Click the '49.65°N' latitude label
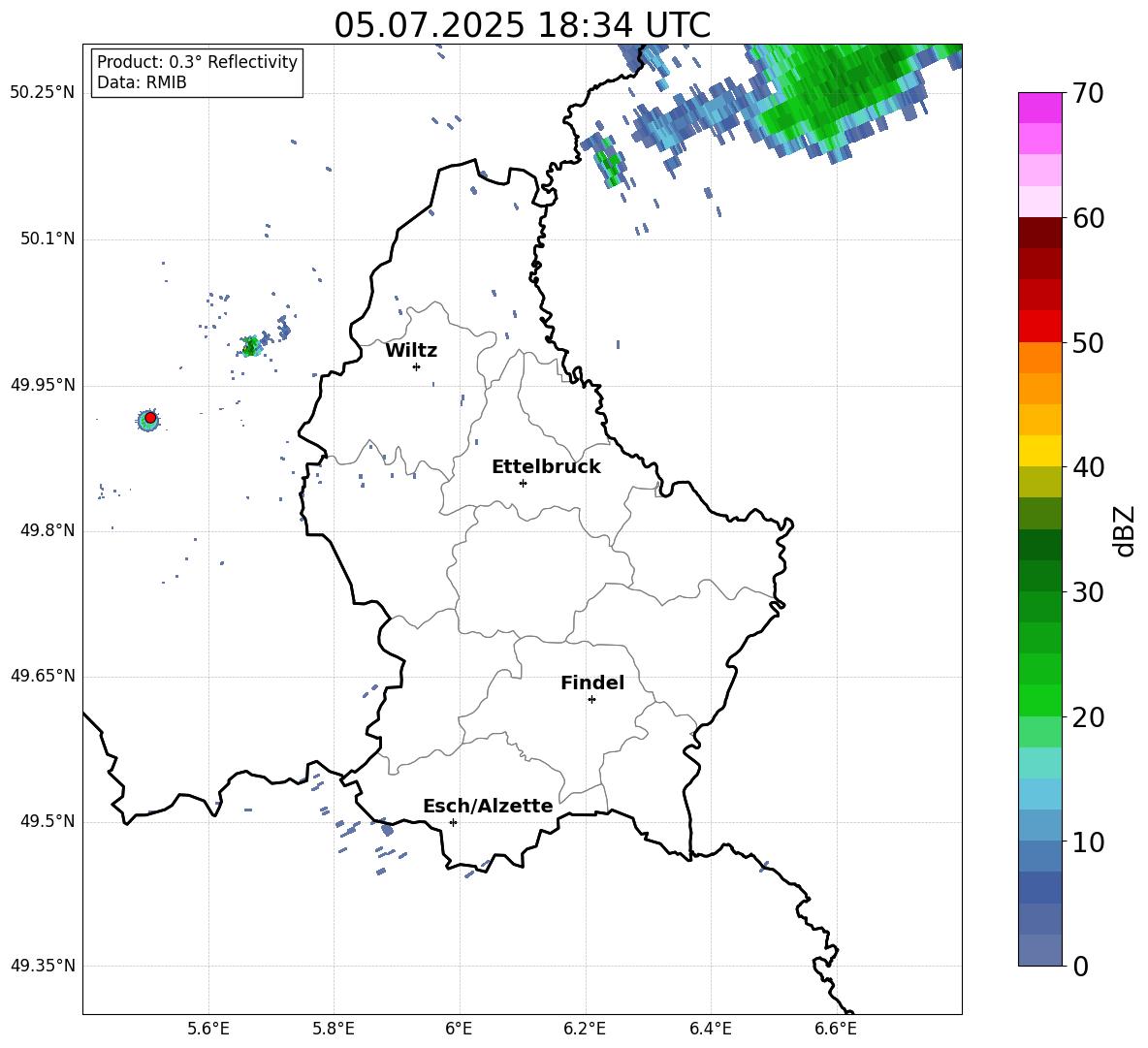This screenshot has width=1148, height=1048. [x=43, y=676]
